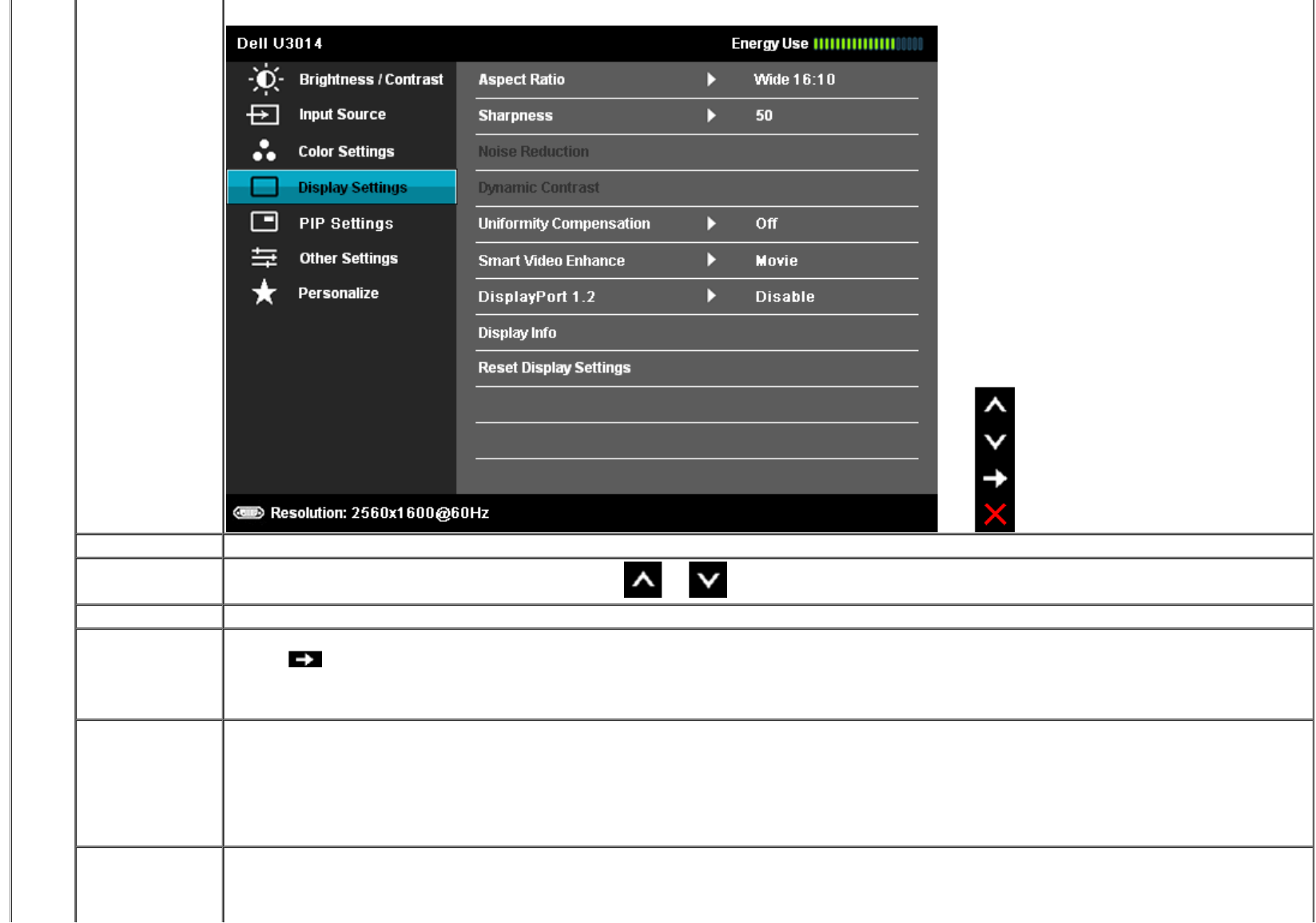This screenshot has width=1316, height=923.
Task: Click the Sharpness value 50
Action: 764,115
